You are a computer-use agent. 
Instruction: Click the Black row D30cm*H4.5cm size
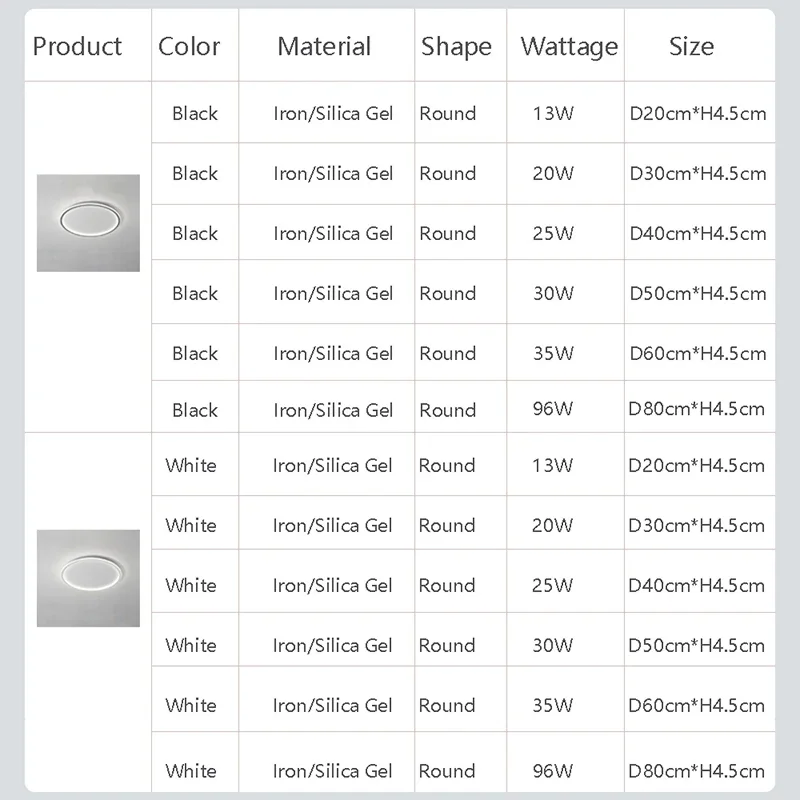[698, 173]
